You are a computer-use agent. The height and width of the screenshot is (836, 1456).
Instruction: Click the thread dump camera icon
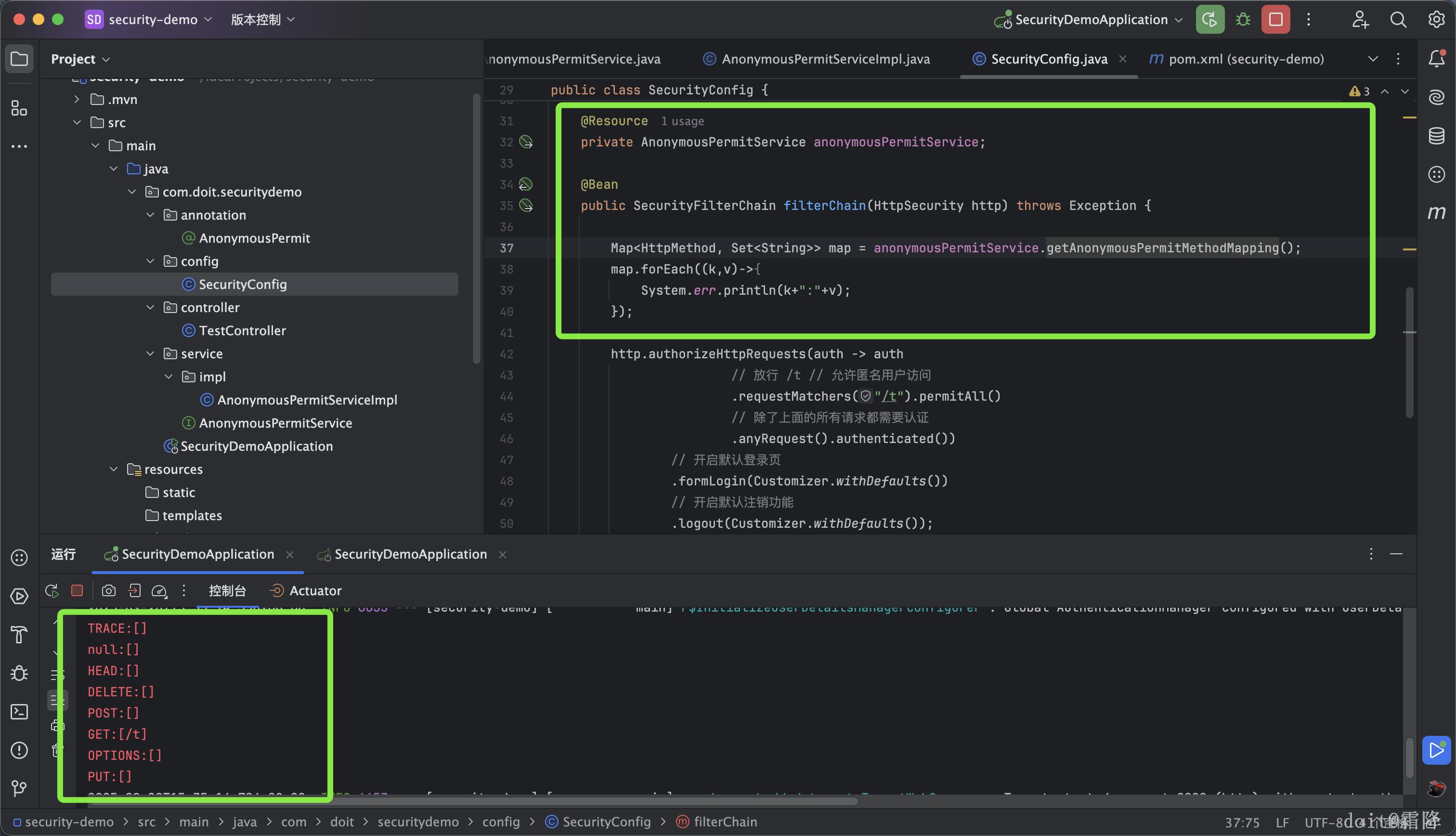click(x=108, y=591)
